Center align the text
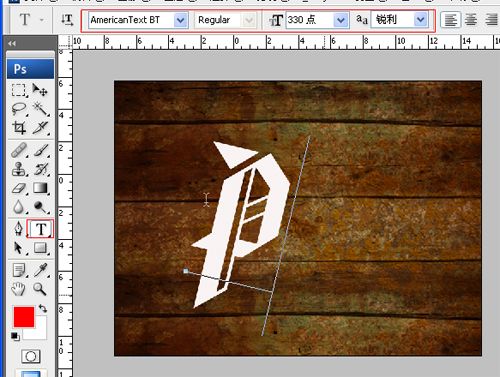Screen dimensions: 500x377 coord(471,20)
